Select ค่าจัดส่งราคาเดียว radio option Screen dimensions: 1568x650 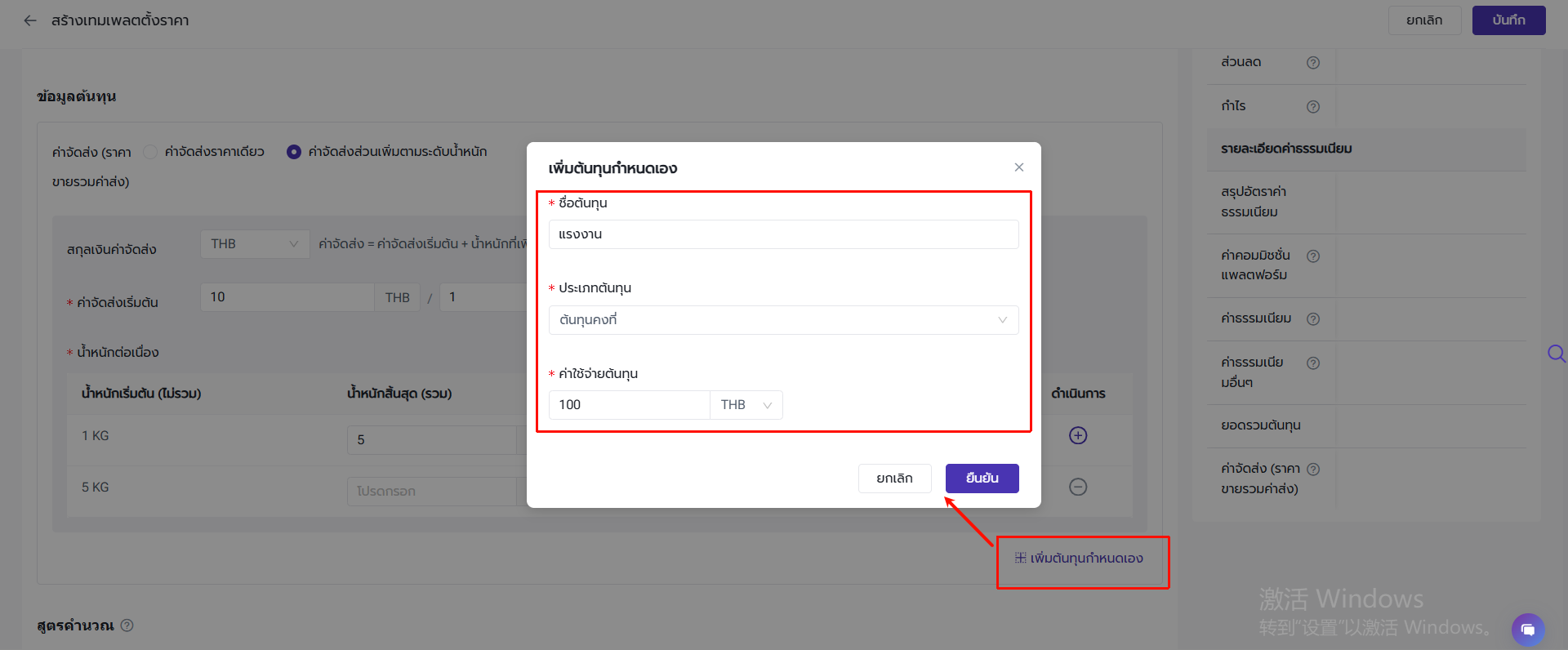pyautogui.click(x=150, y=152)
